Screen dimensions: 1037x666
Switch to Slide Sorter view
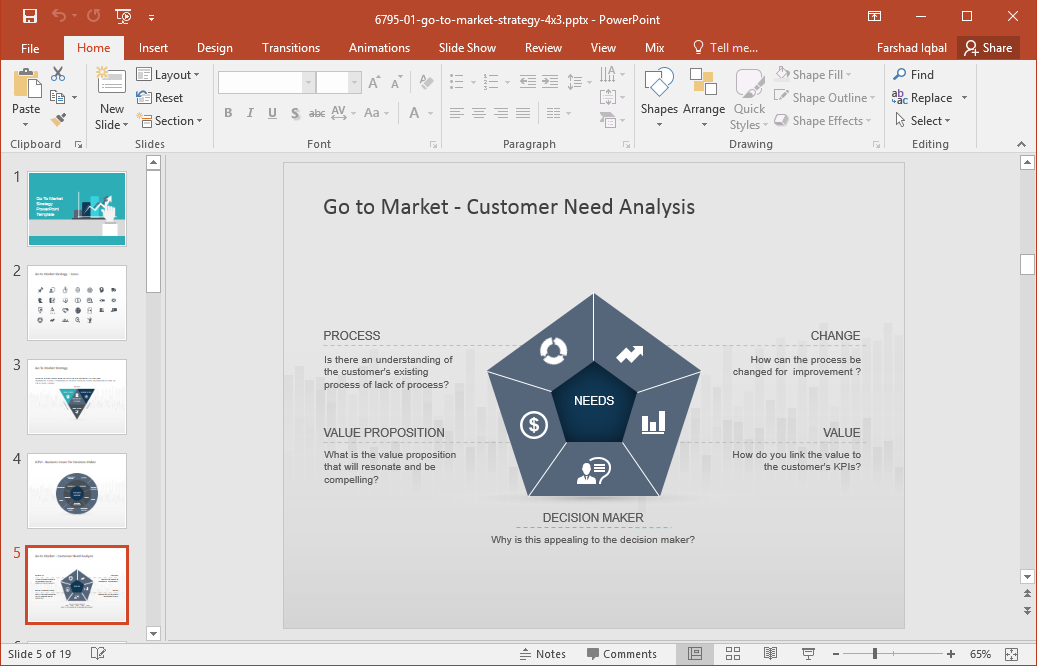(x=732, y=654)
